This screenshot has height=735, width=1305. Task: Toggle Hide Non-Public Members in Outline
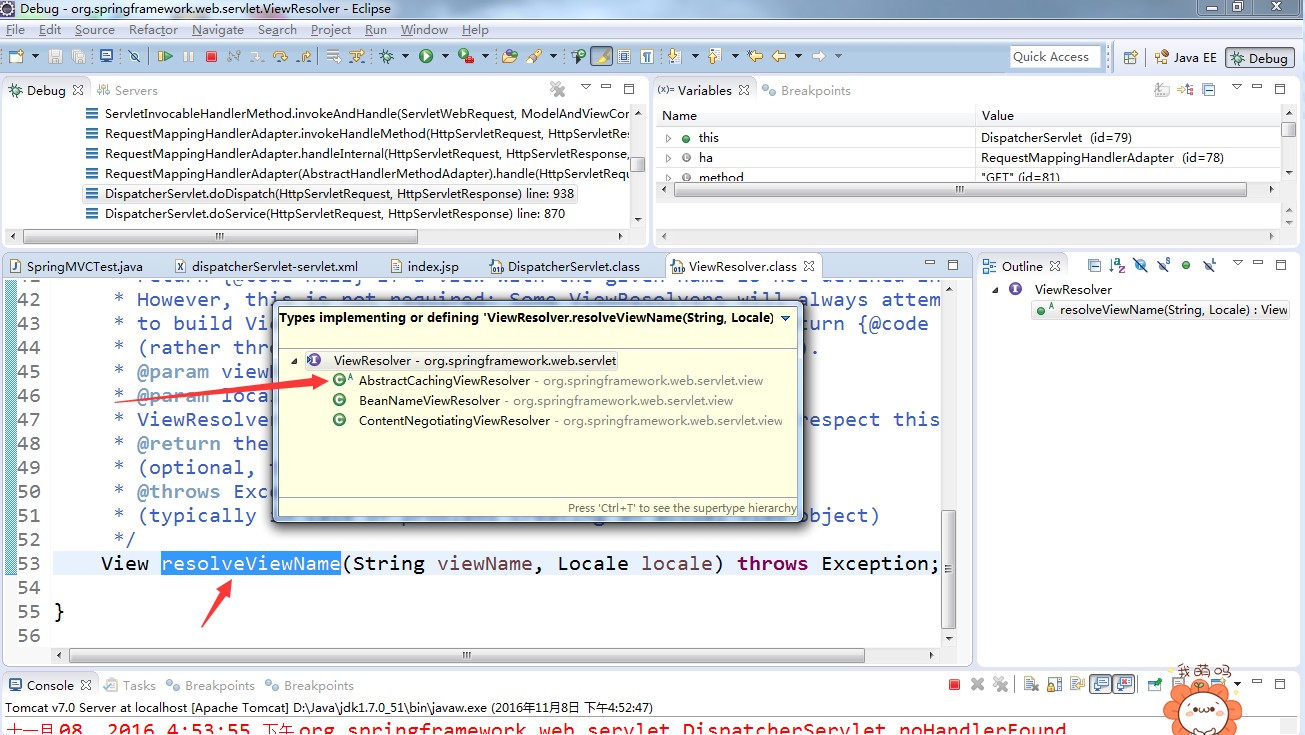[1186, 266]
